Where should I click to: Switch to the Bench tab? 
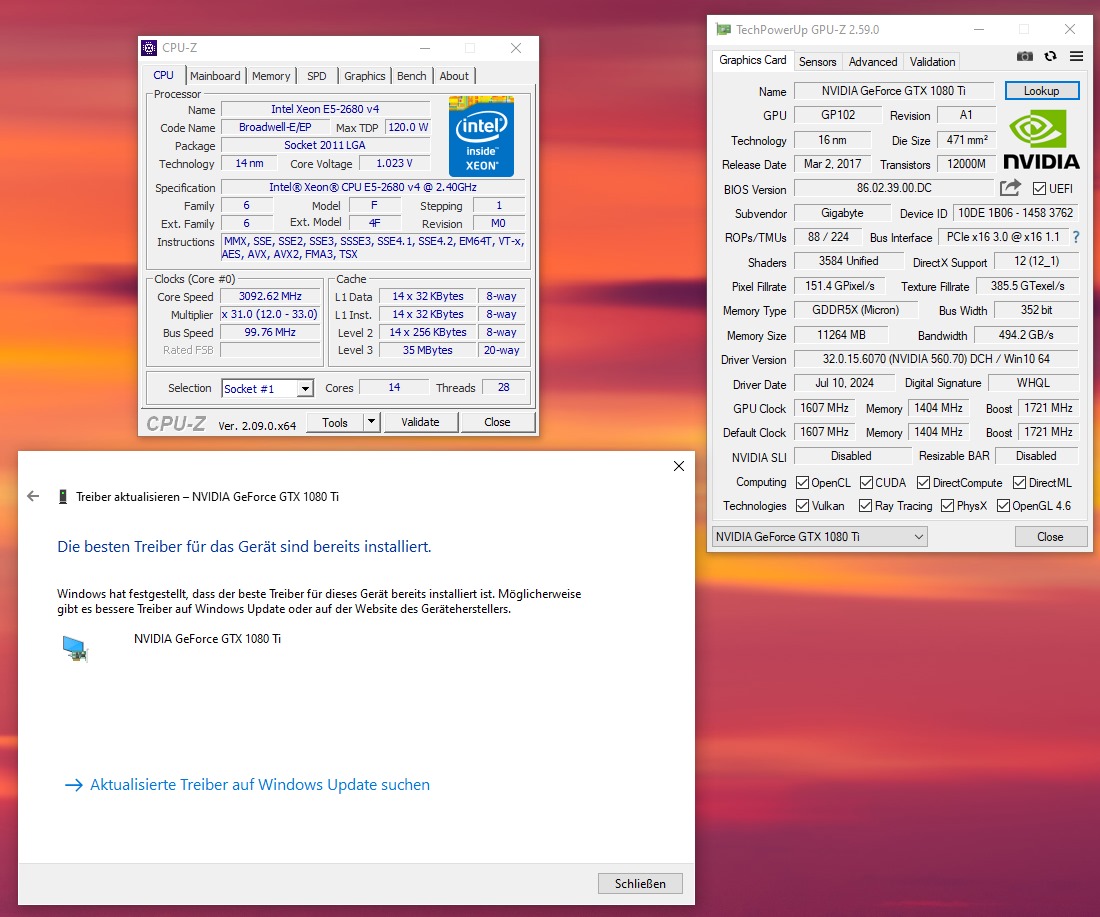click(412, 76)
